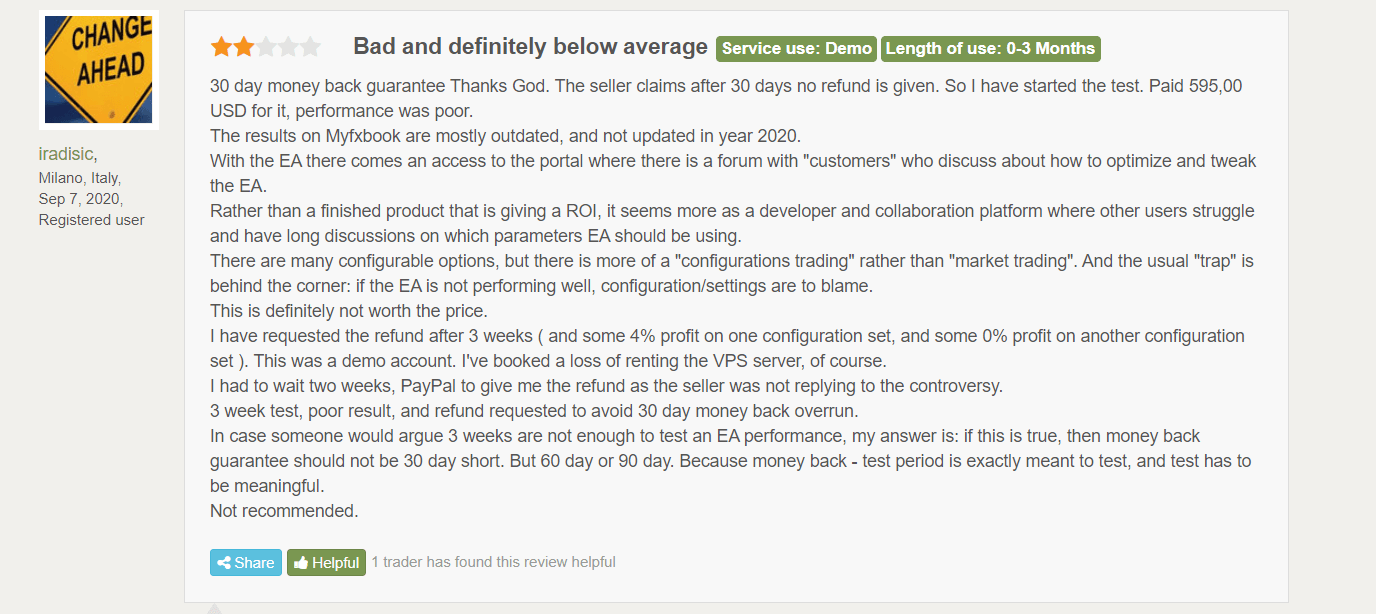The height and width of the screenshot is (614, 1376).
Task: Click the review title 'Bad and definitely below average'
Action: coord(530,46)
